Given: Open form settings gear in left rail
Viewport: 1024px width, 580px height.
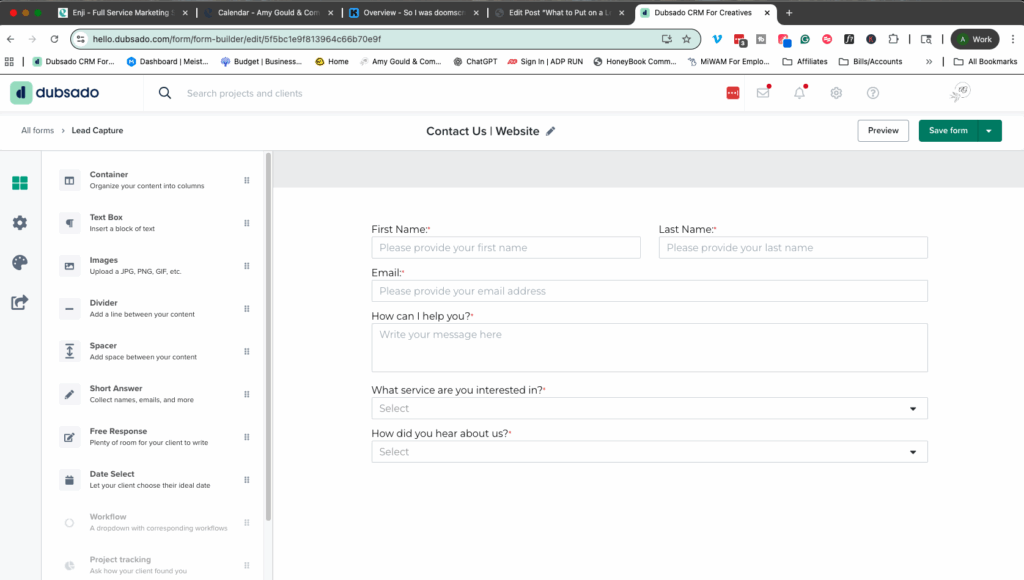Looking at the screenshot, I should pyautogui.click(x=20, y=223).
